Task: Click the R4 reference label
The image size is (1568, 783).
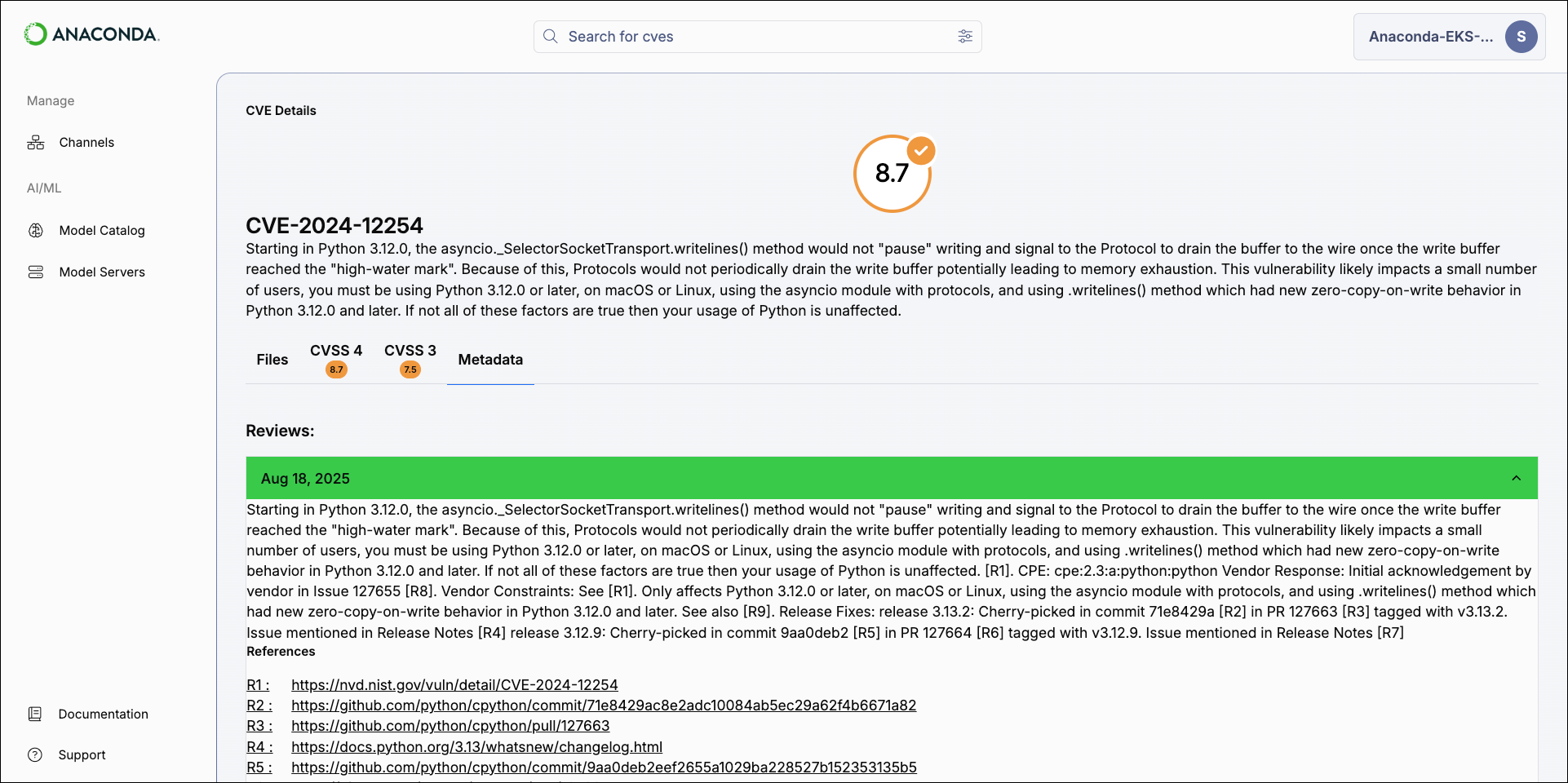Action: click(x=259, y=747)
